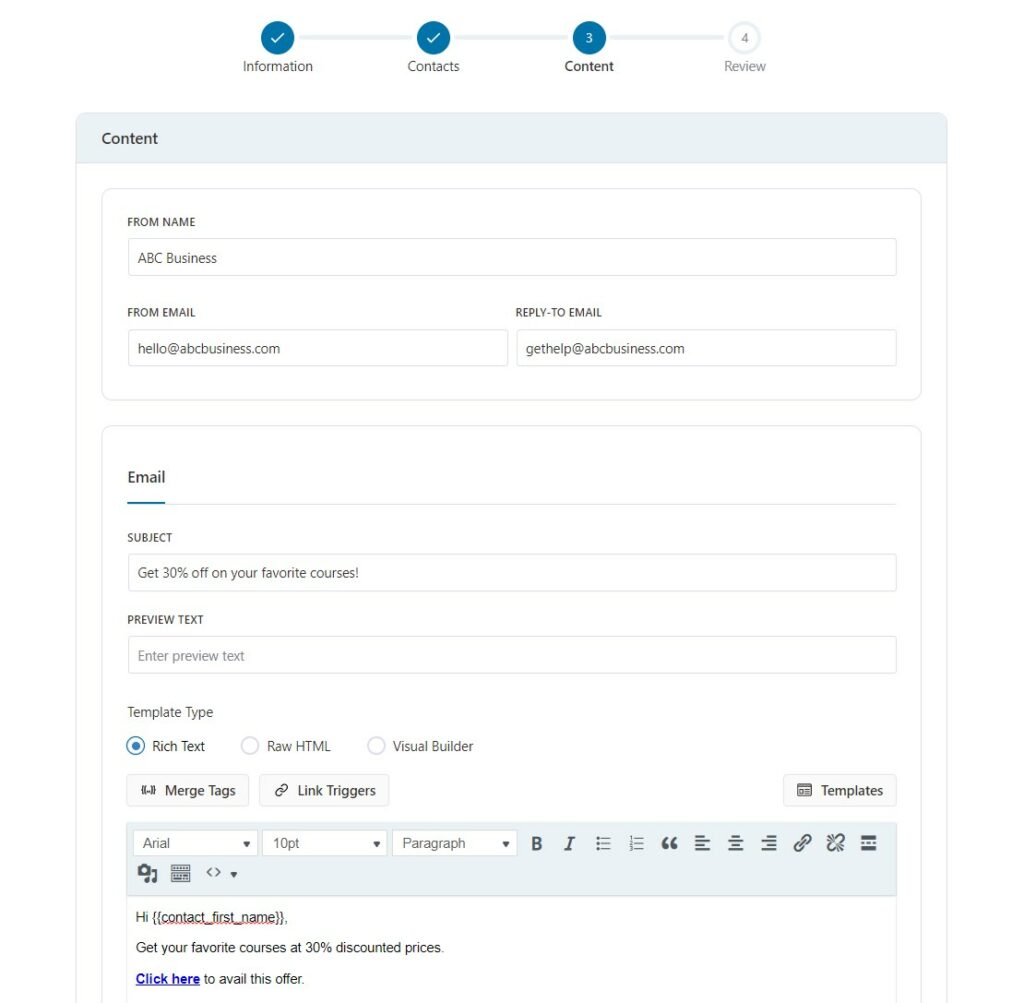Open the Arial font family dropdown
The image size is (1024, 1003).
(x=195, y=843)
